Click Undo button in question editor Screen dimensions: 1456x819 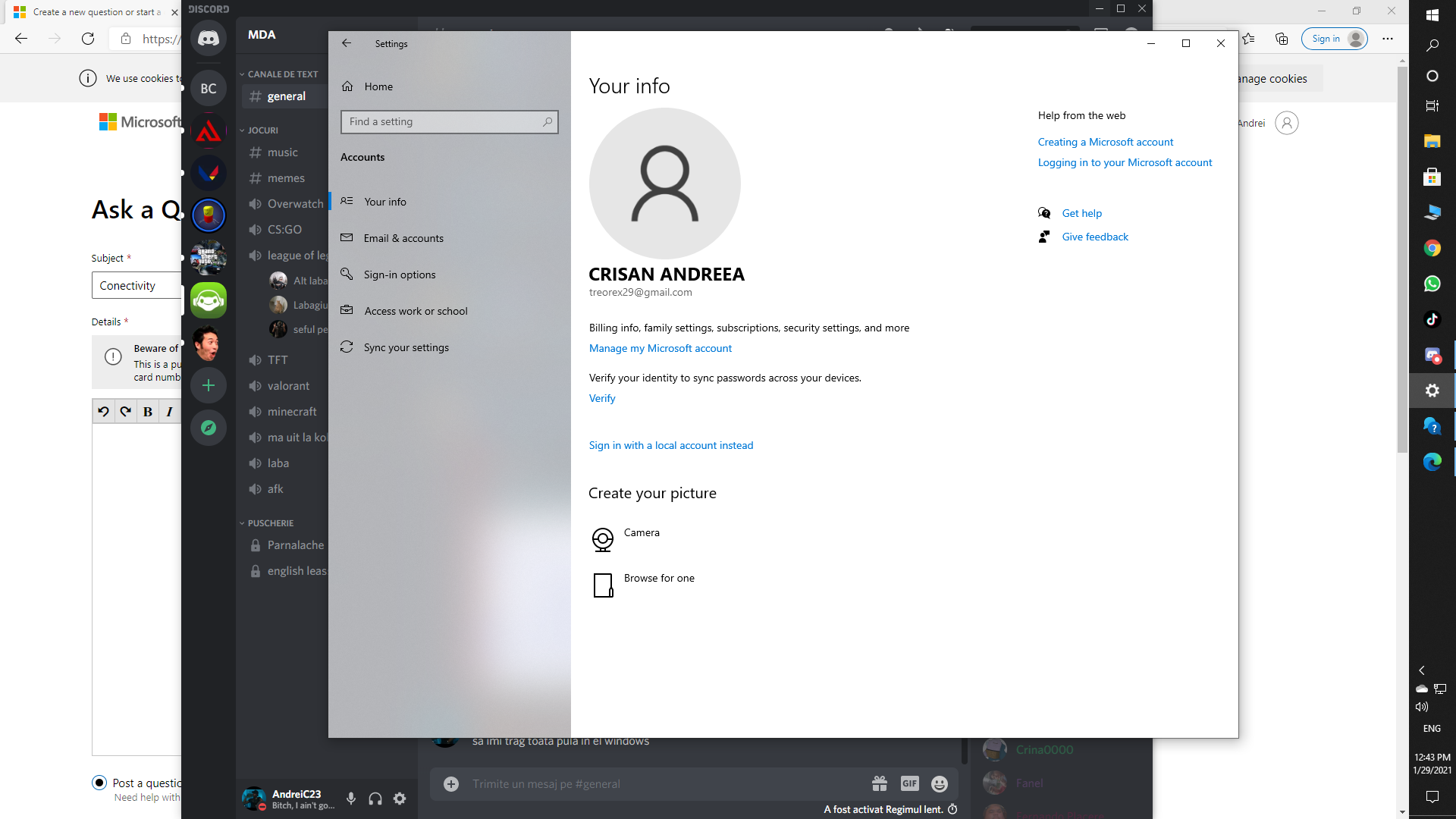[x=104, y=412]
